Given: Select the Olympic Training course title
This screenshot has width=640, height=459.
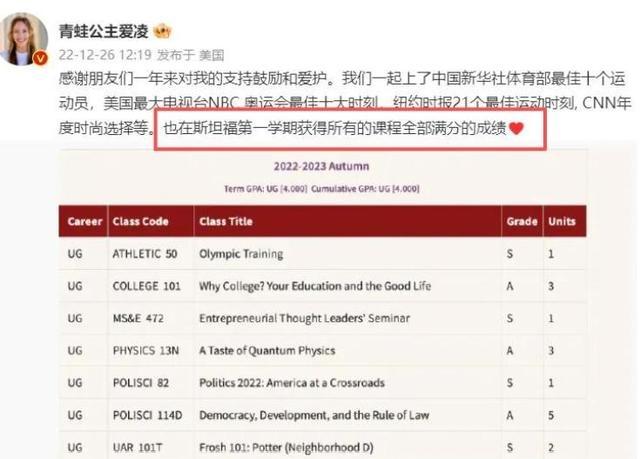Looking at the screenshot, I should 241,254.
